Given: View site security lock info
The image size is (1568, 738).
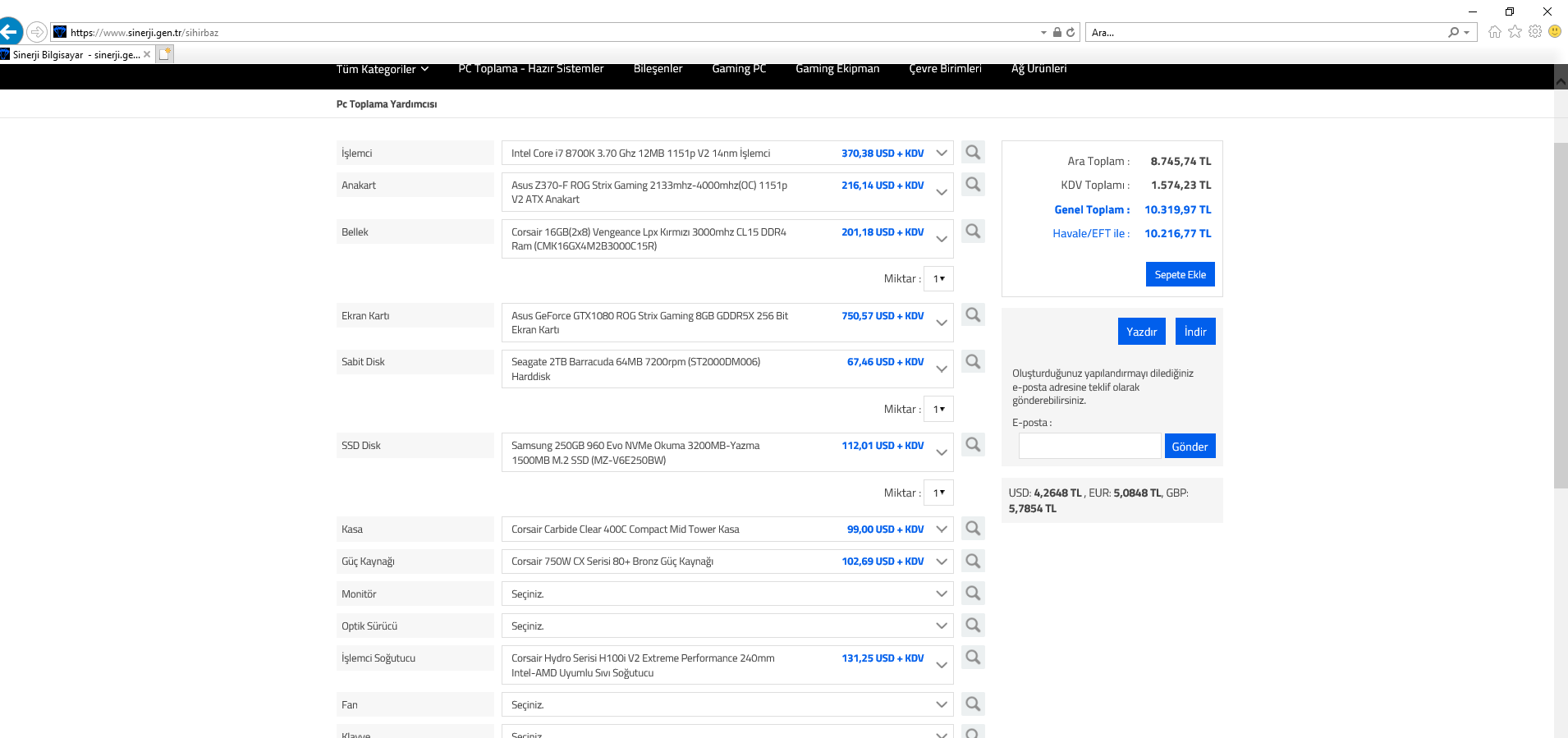Looking at the screenshot, I should 1057,33.
